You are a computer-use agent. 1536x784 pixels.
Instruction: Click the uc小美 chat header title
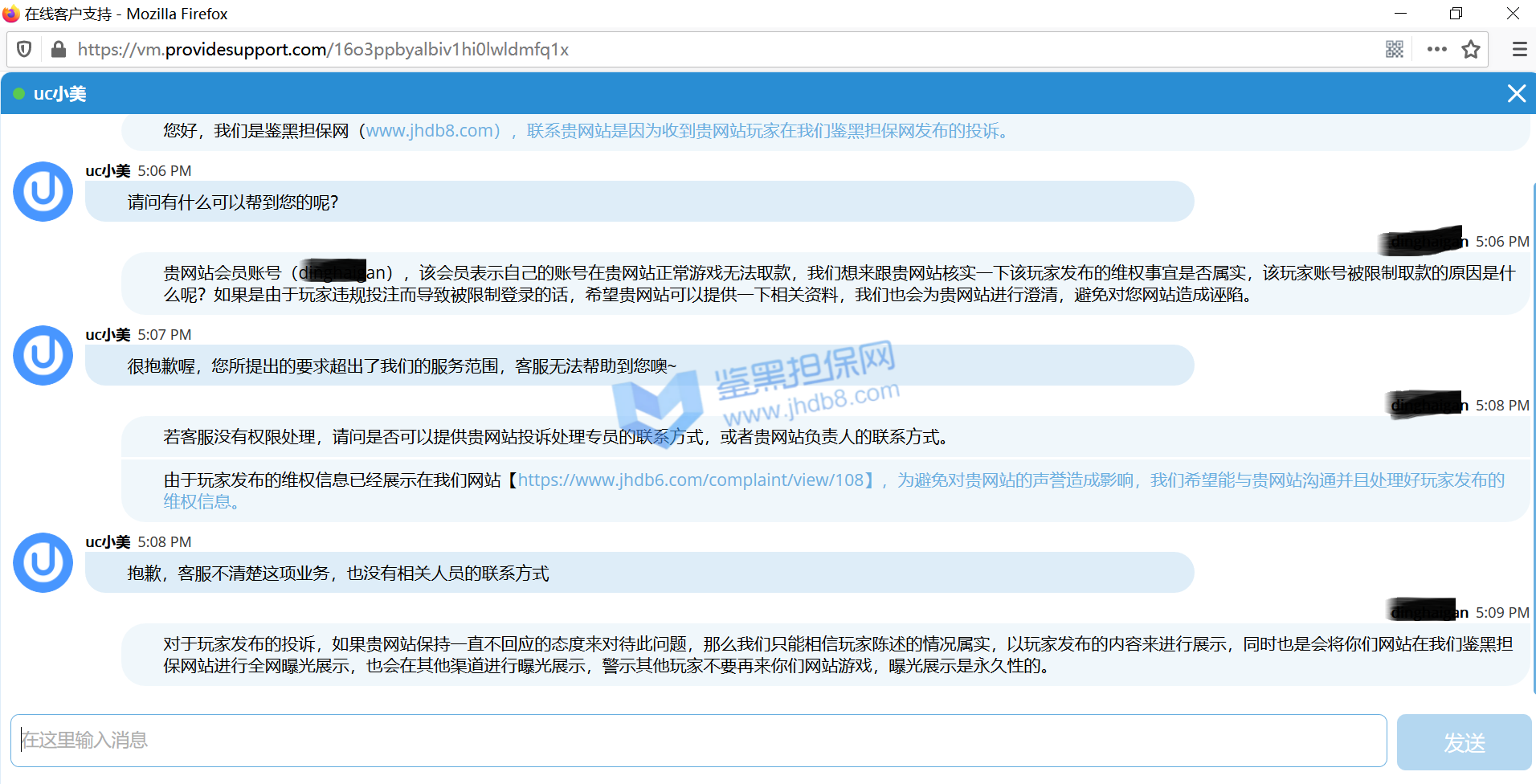(60, 94)
